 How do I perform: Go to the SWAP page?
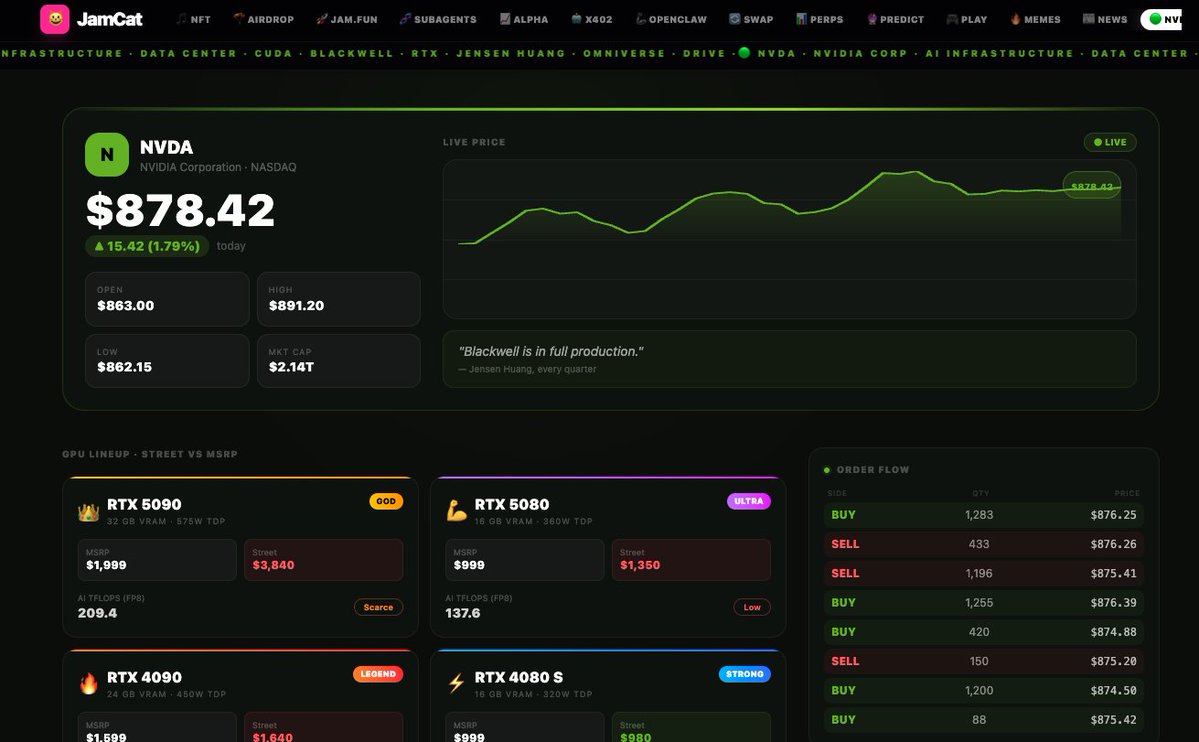(x=751, y=19)
